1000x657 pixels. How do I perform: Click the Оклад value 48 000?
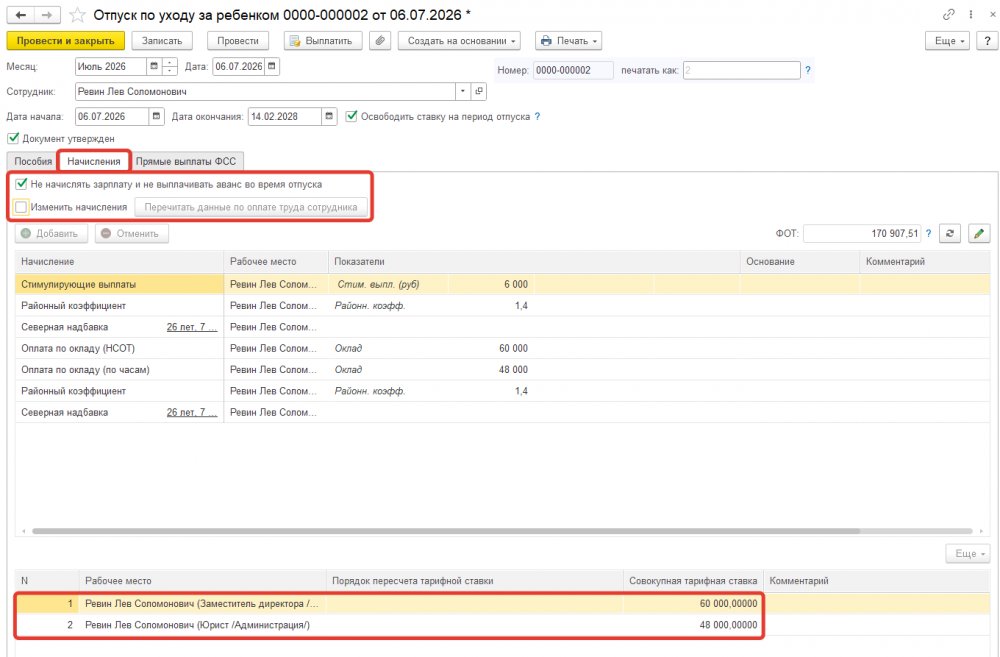click(x=513, y=369)
